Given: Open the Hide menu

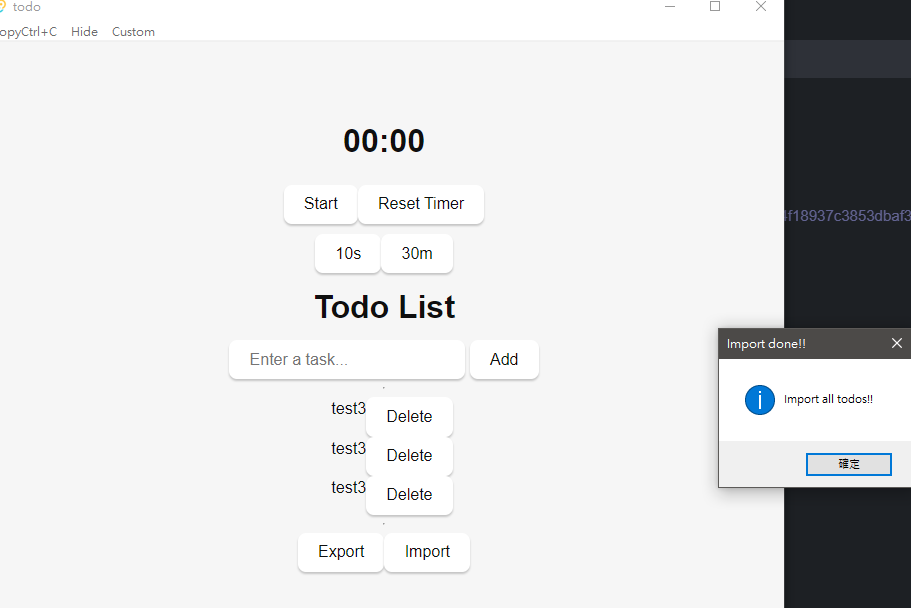Looking at the screenshot, I should pyautogui.click(x=84, y=32).
